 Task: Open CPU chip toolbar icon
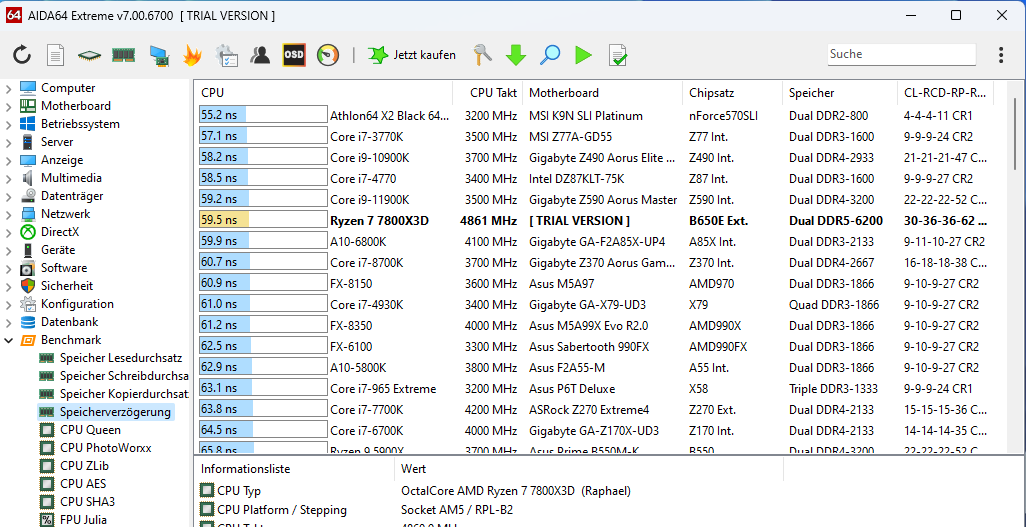coord(90,55)
